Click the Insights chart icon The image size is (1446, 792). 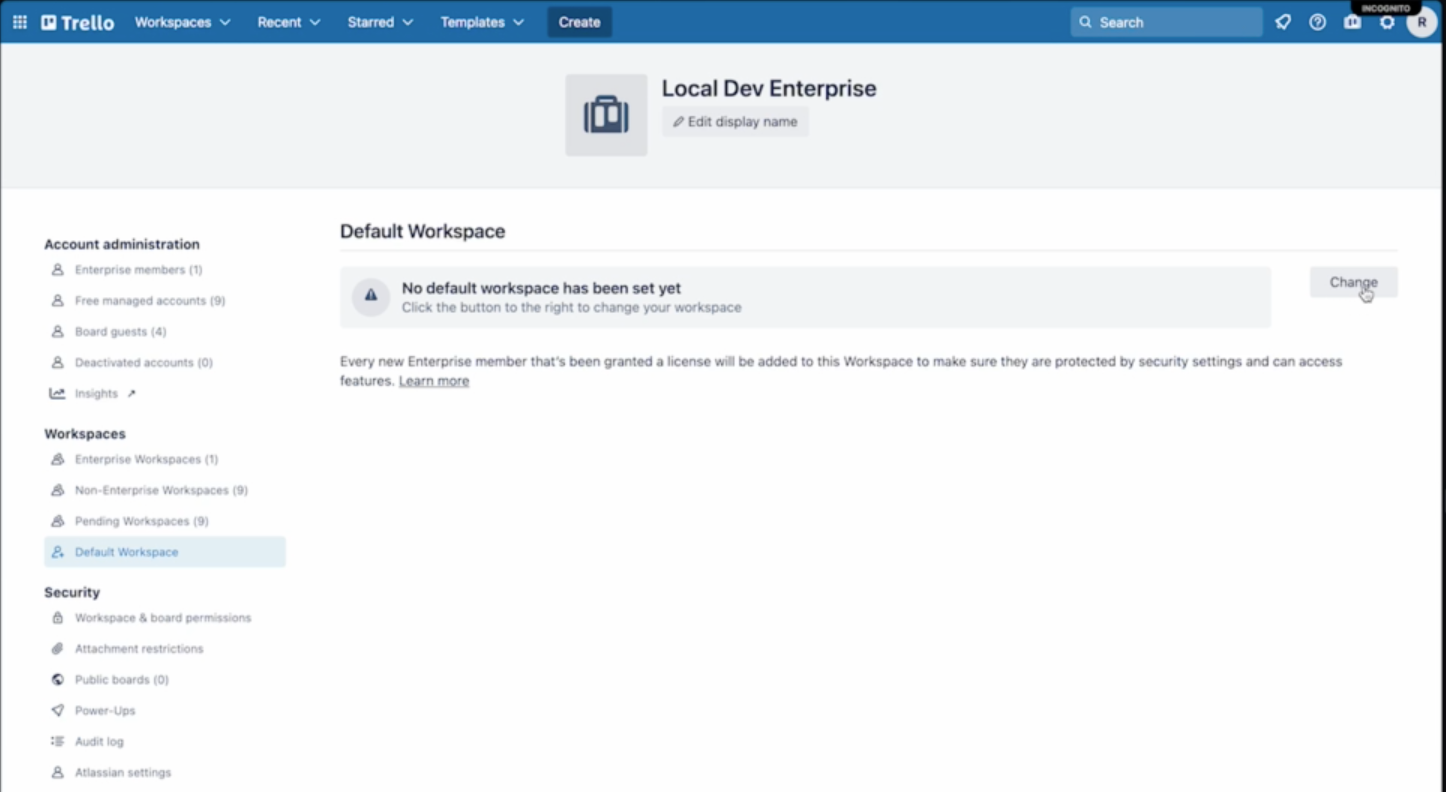click(x=58, y=394)
